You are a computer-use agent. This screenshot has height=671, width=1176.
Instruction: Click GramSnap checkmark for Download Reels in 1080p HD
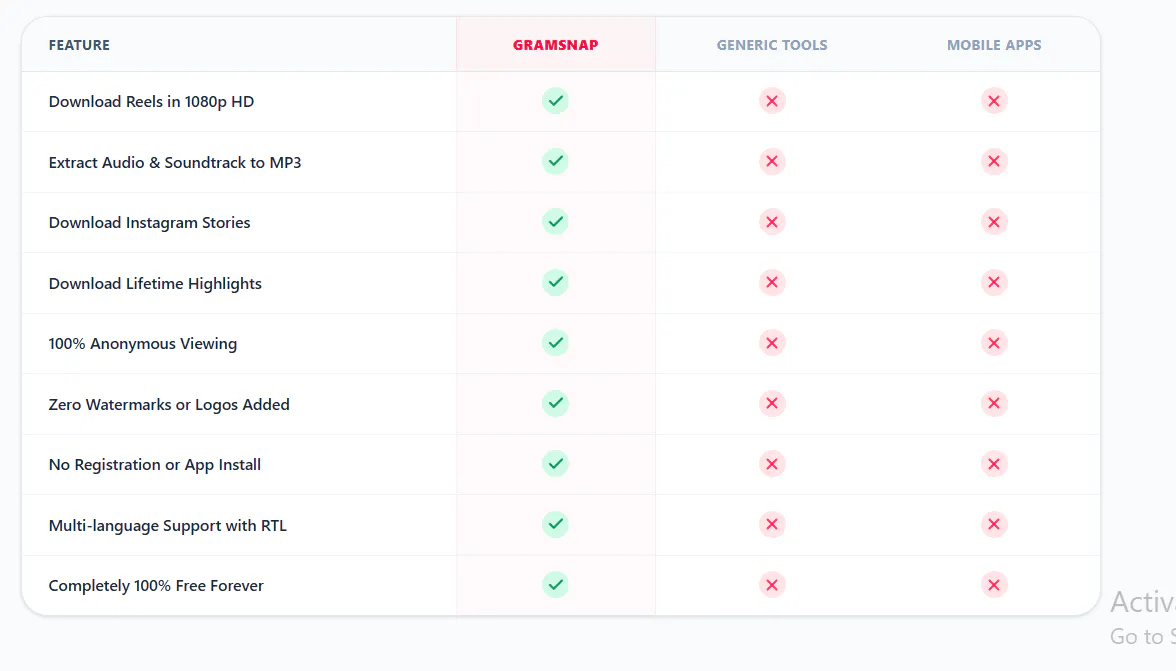[x=555, y=100]
